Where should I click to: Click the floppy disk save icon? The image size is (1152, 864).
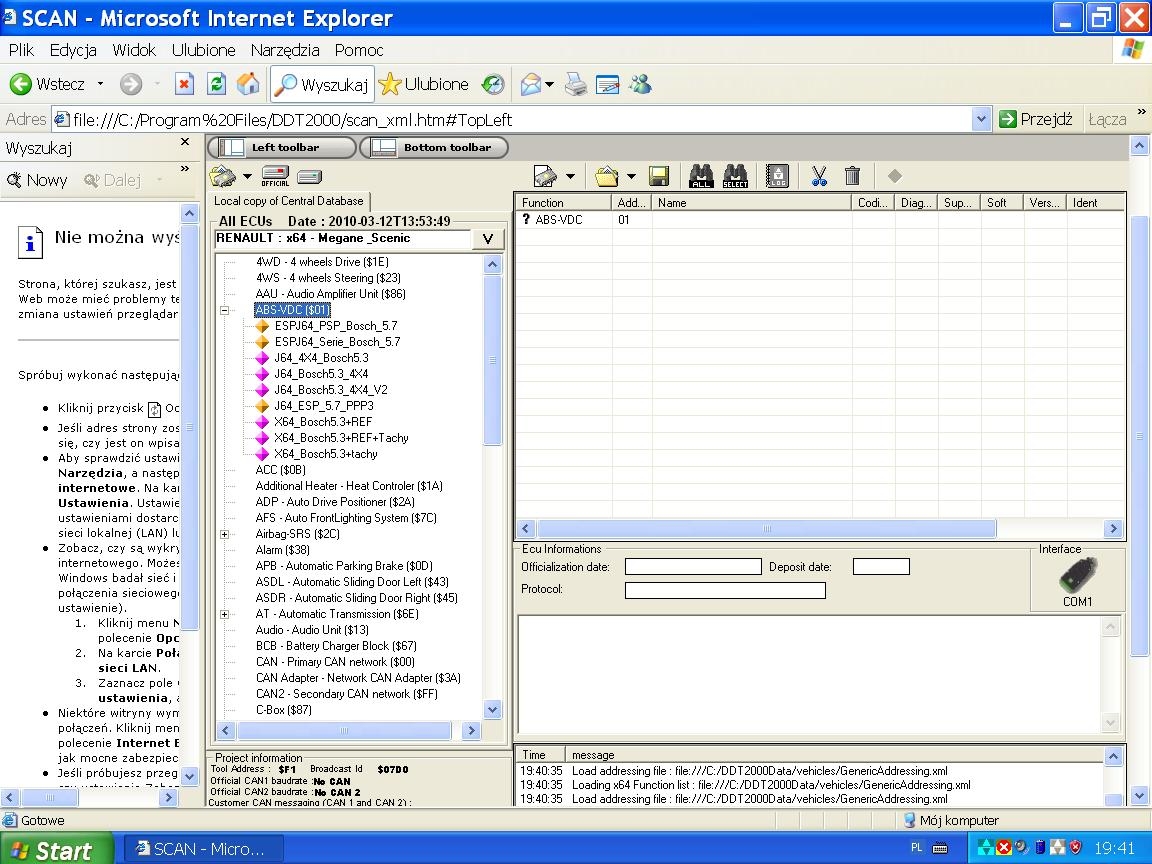[658, 177]
